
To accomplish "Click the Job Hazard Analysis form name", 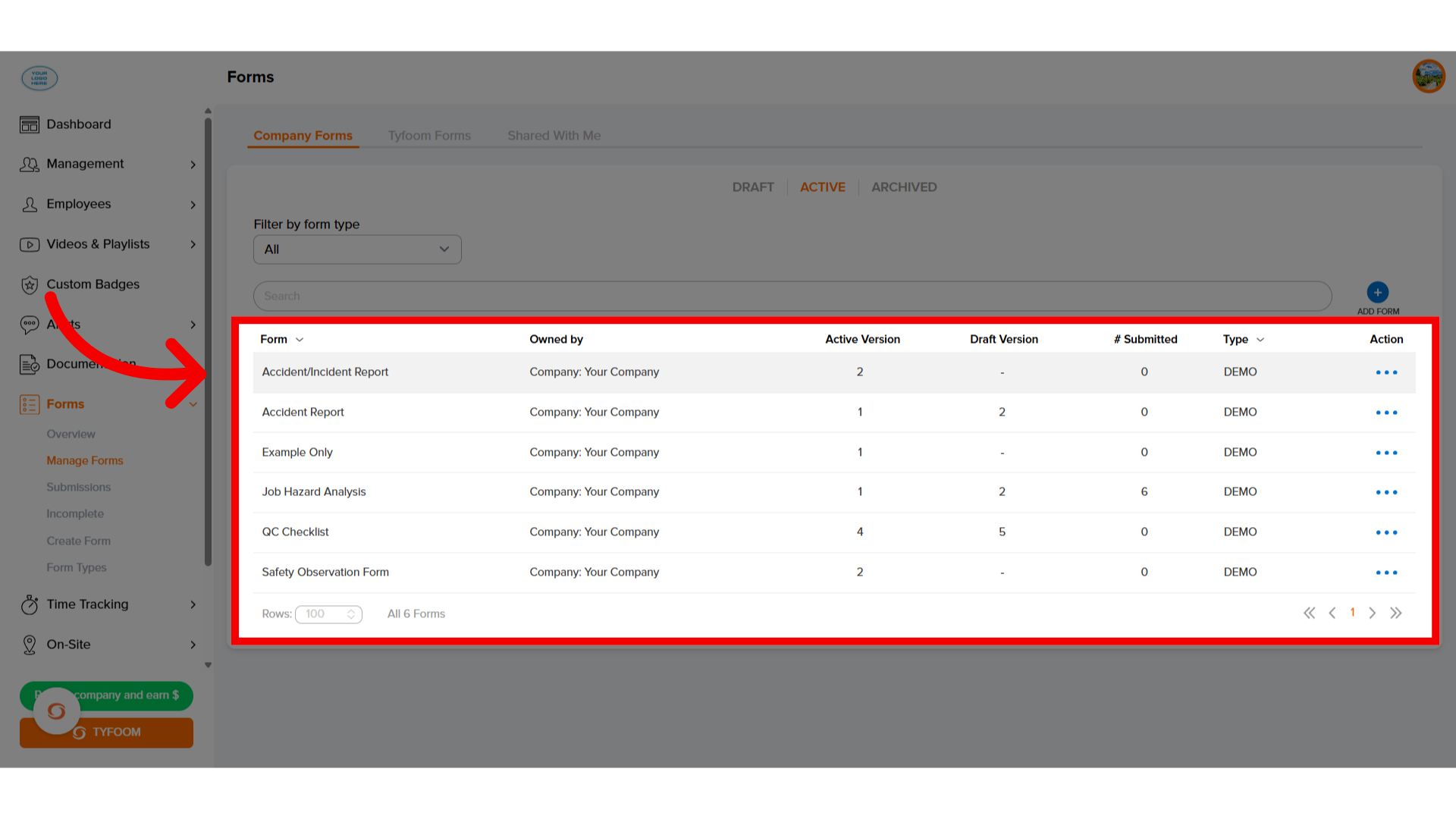I will pos(313,491).
